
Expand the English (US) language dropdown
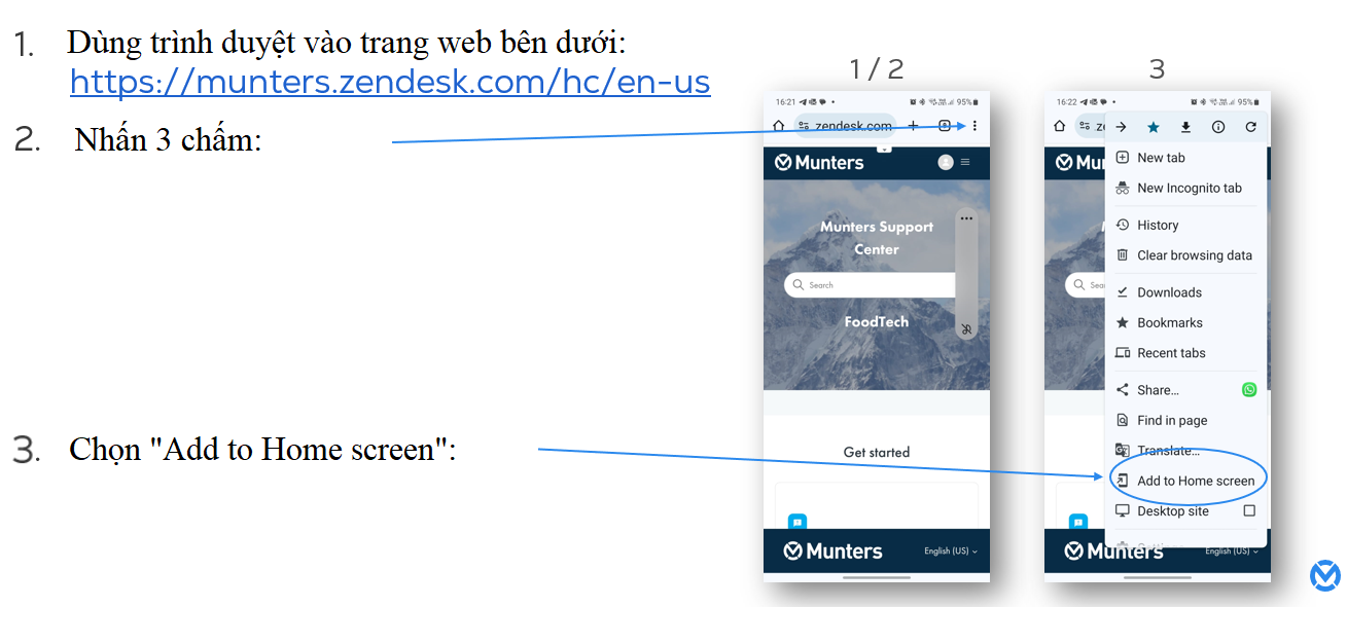point(950,551)
